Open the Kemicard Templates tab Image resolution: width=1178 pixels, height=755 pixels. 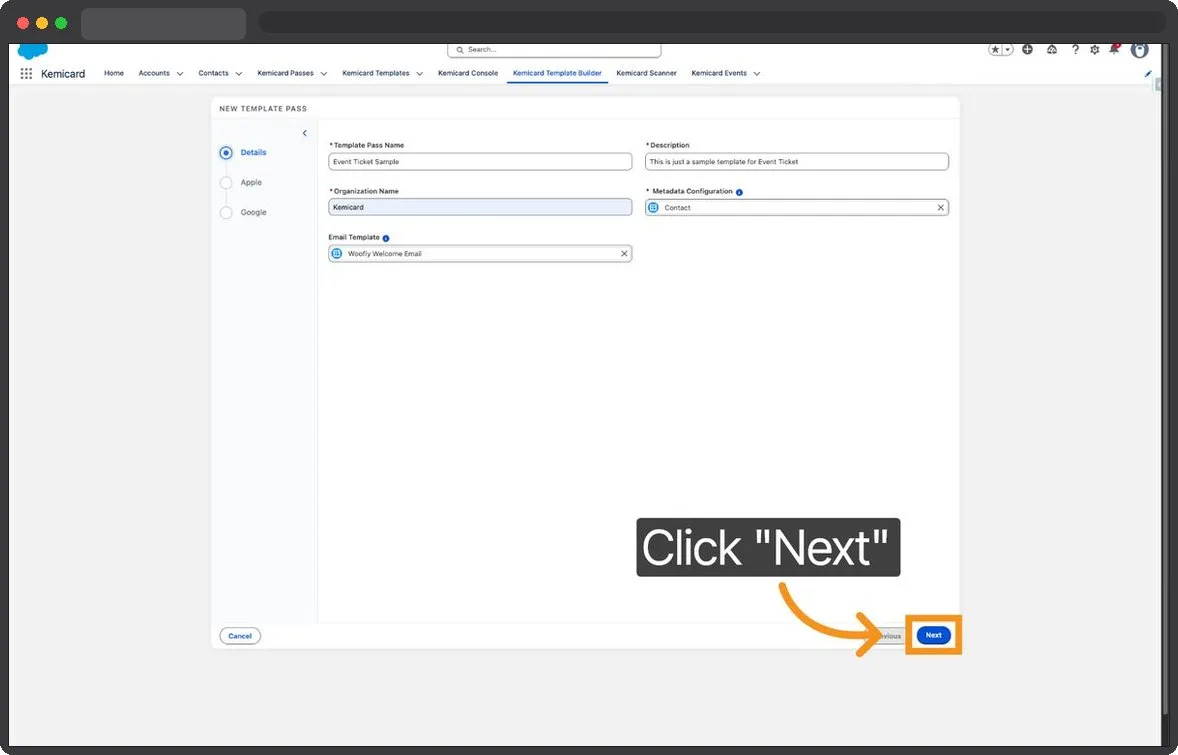tap(376, 73)
